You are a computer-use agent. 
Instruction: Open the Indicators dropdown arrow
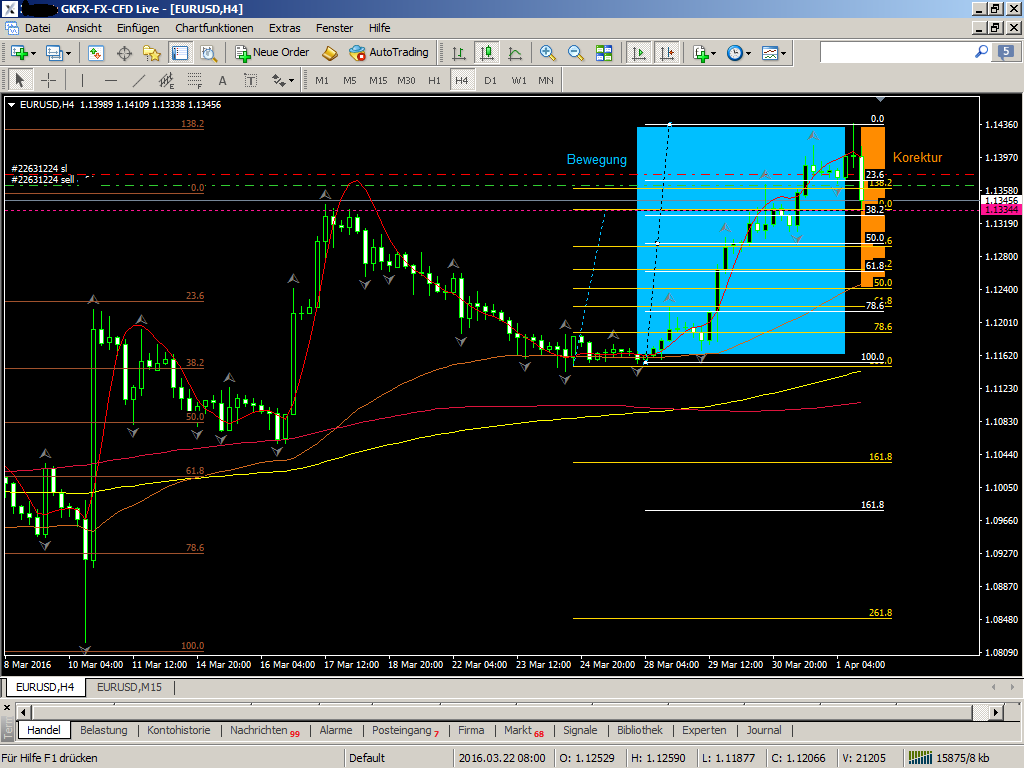(712, 53)
